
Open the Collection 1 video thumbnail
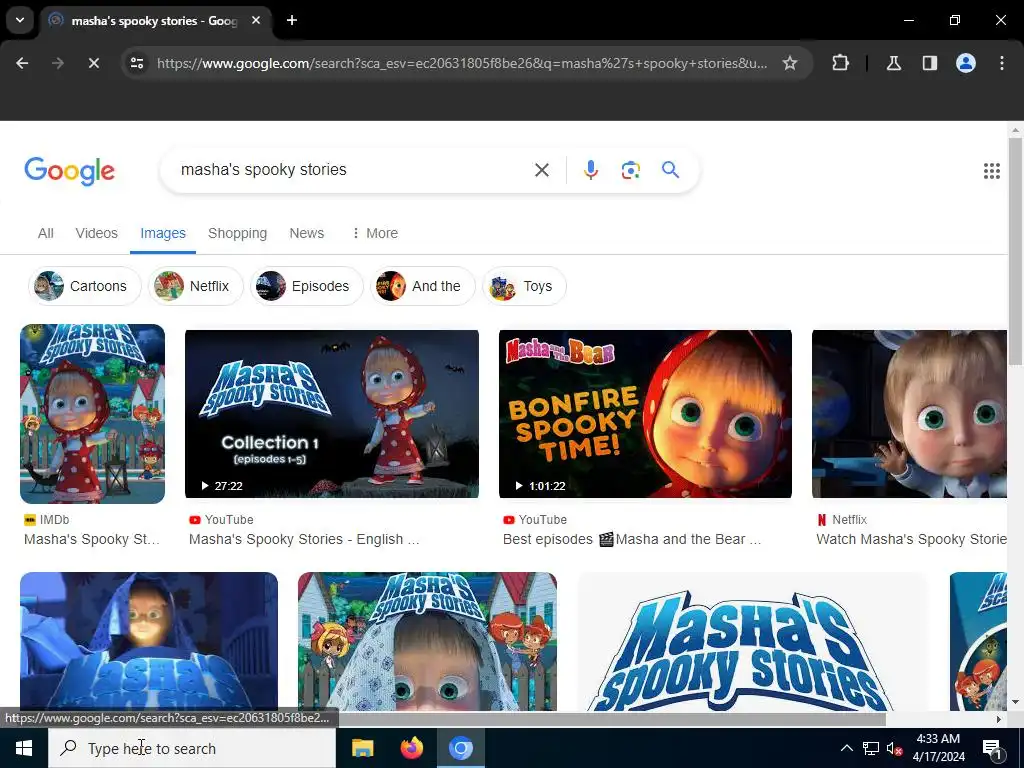click(332, 413)
